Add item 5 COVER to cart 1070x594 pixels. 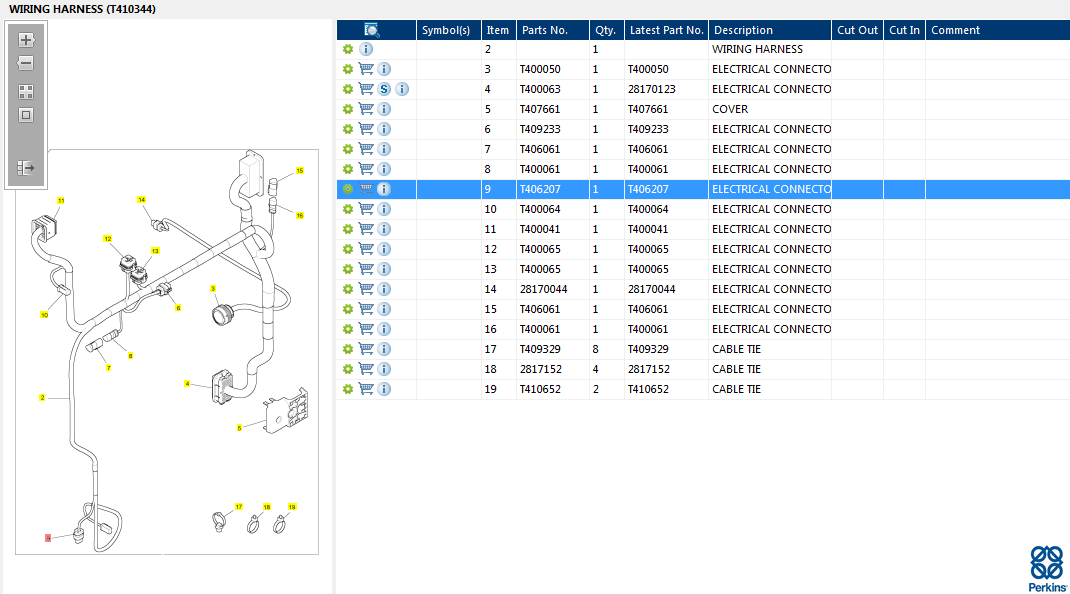366,109
